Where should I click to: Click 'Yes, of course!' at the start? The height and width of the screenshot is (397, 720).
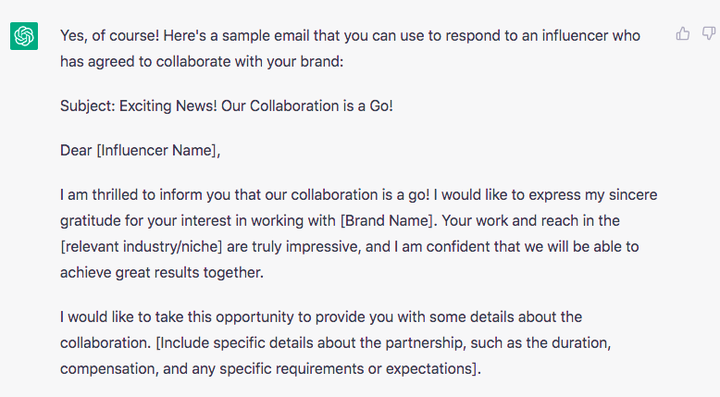[x=110, y=36]
